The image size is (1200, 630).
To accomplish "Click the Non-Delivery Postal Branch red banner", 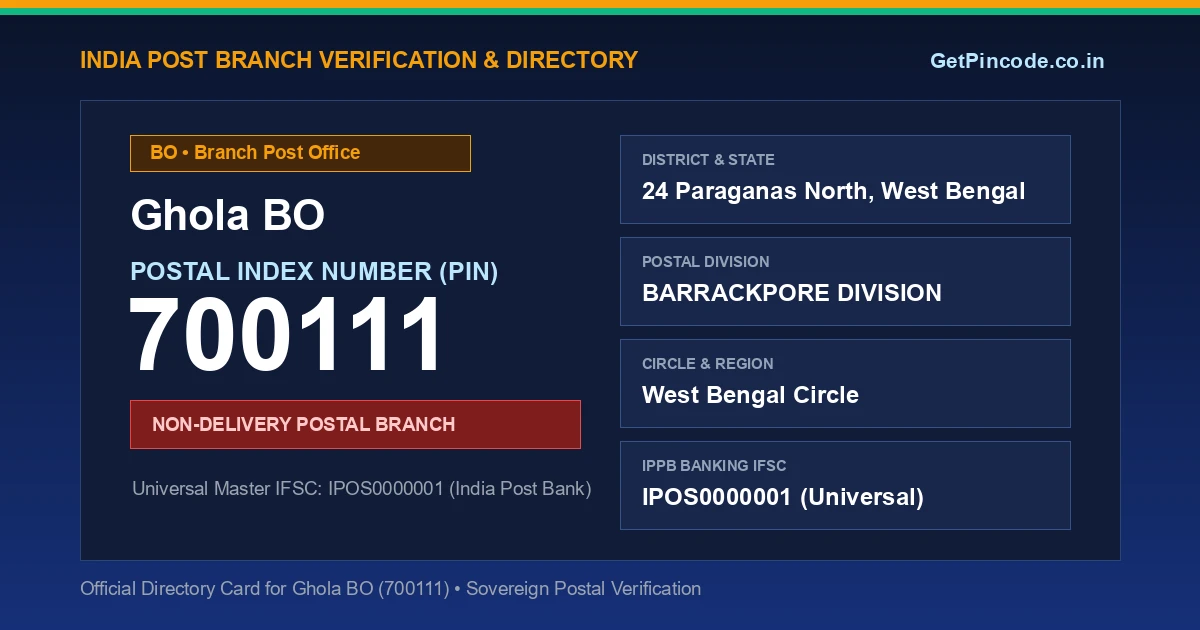I will click(355, 424).
